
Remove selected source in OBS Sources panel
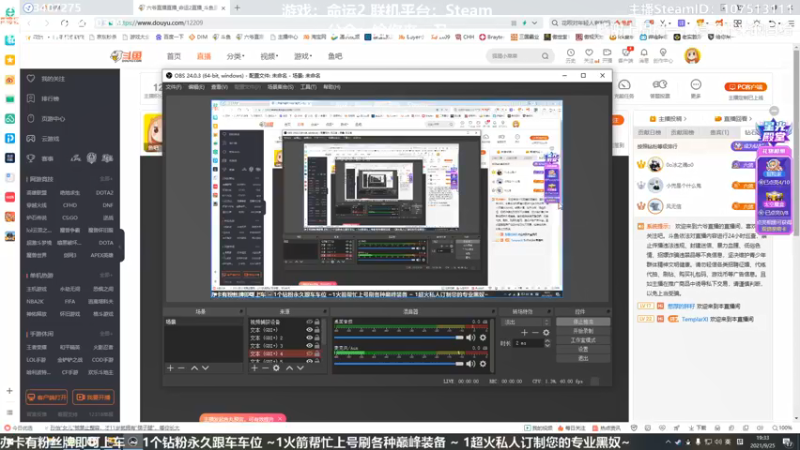click(x=265, y=368)
